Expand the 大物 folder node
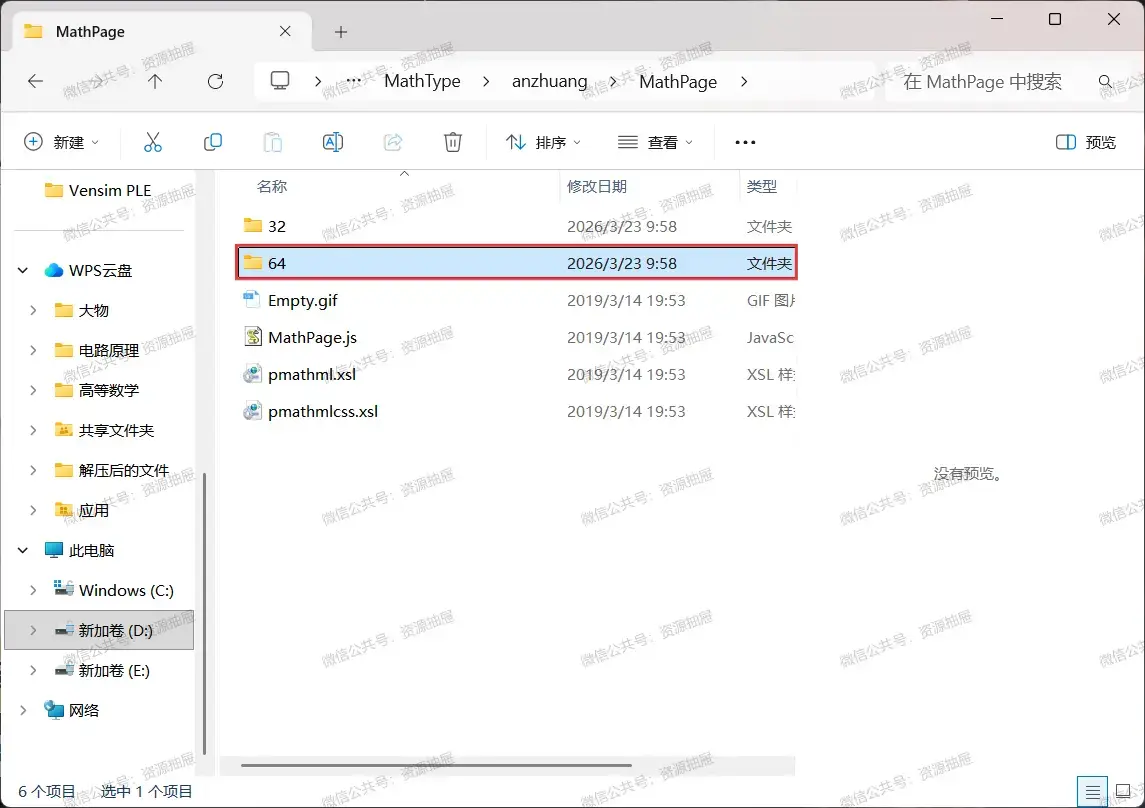This screenshot has width=1145, height=808. click(33, 310)
